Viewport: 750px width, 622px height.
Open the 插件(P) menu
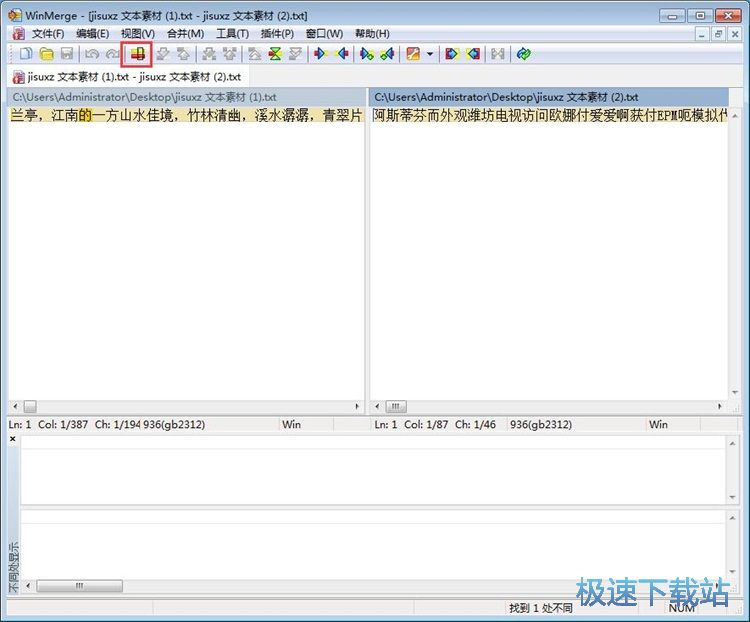pyautogui.click(x=277, y=33)
